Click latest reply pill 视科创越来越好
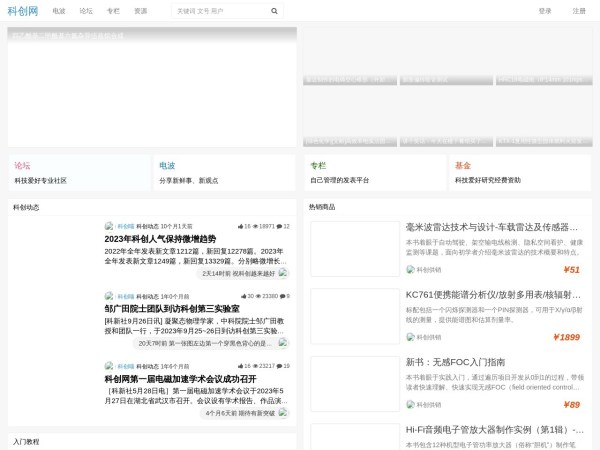Image resolution: width=600 pixels, height=450 pixels. coord(238,272)
